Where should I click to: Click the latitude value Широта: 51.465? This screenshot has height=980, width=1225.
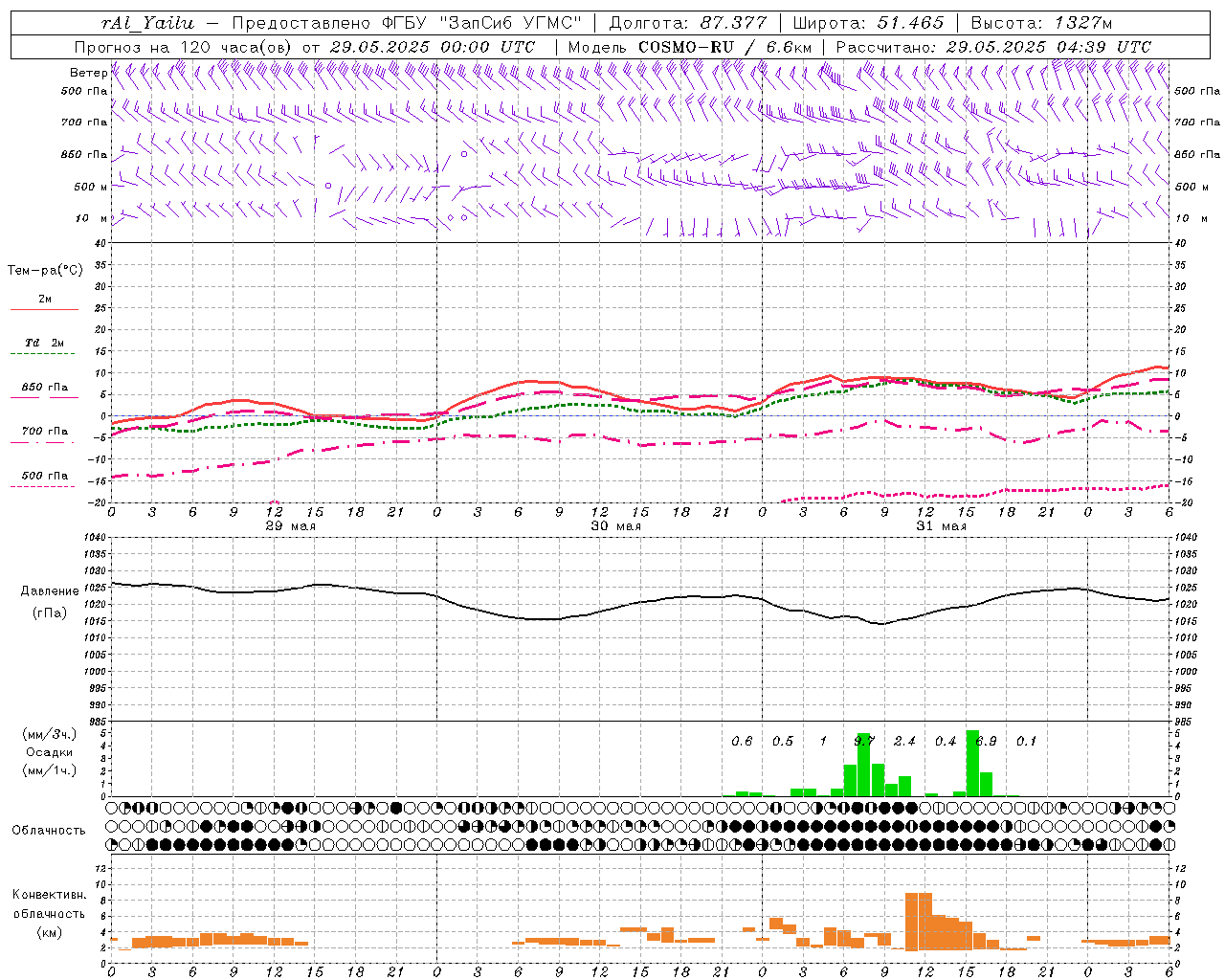tap(870, 23)
